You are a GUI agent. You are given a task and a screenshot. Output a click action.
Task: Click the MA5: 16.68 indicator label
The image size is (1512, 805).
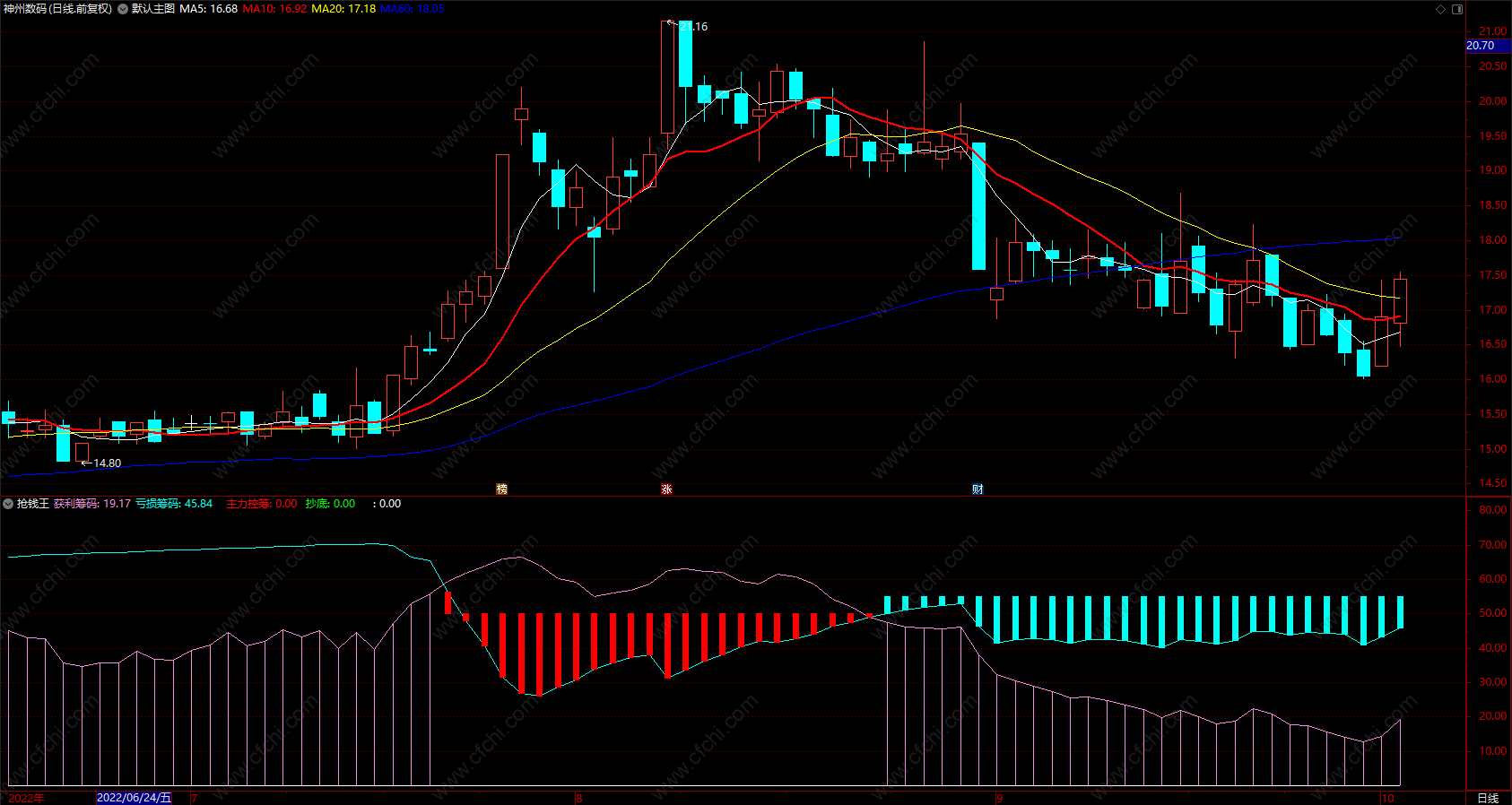pos(209,9)
